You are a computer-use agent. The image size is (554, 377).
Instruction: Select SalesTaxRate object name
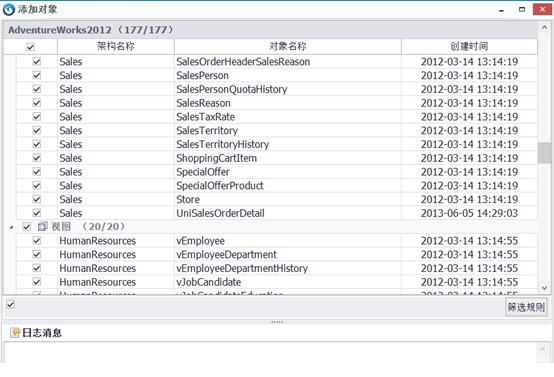click(x=205, y=117)
